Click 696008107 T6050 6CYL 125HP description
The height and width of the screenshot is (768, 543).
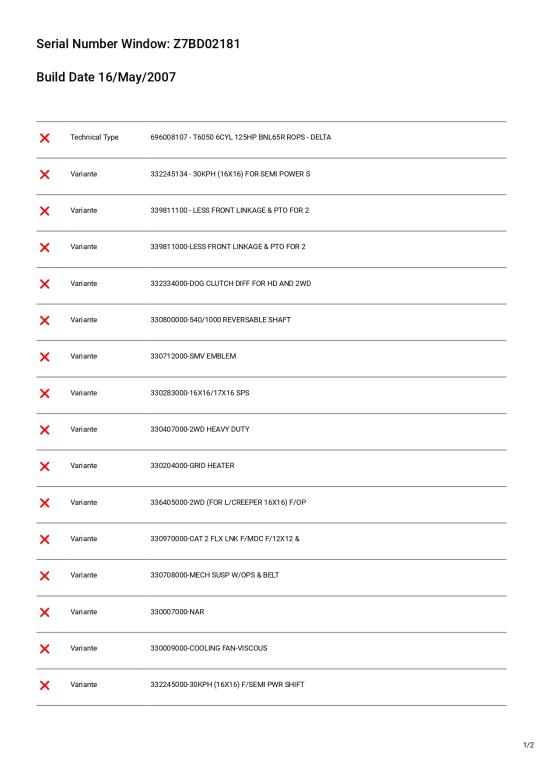click(240, 137)
